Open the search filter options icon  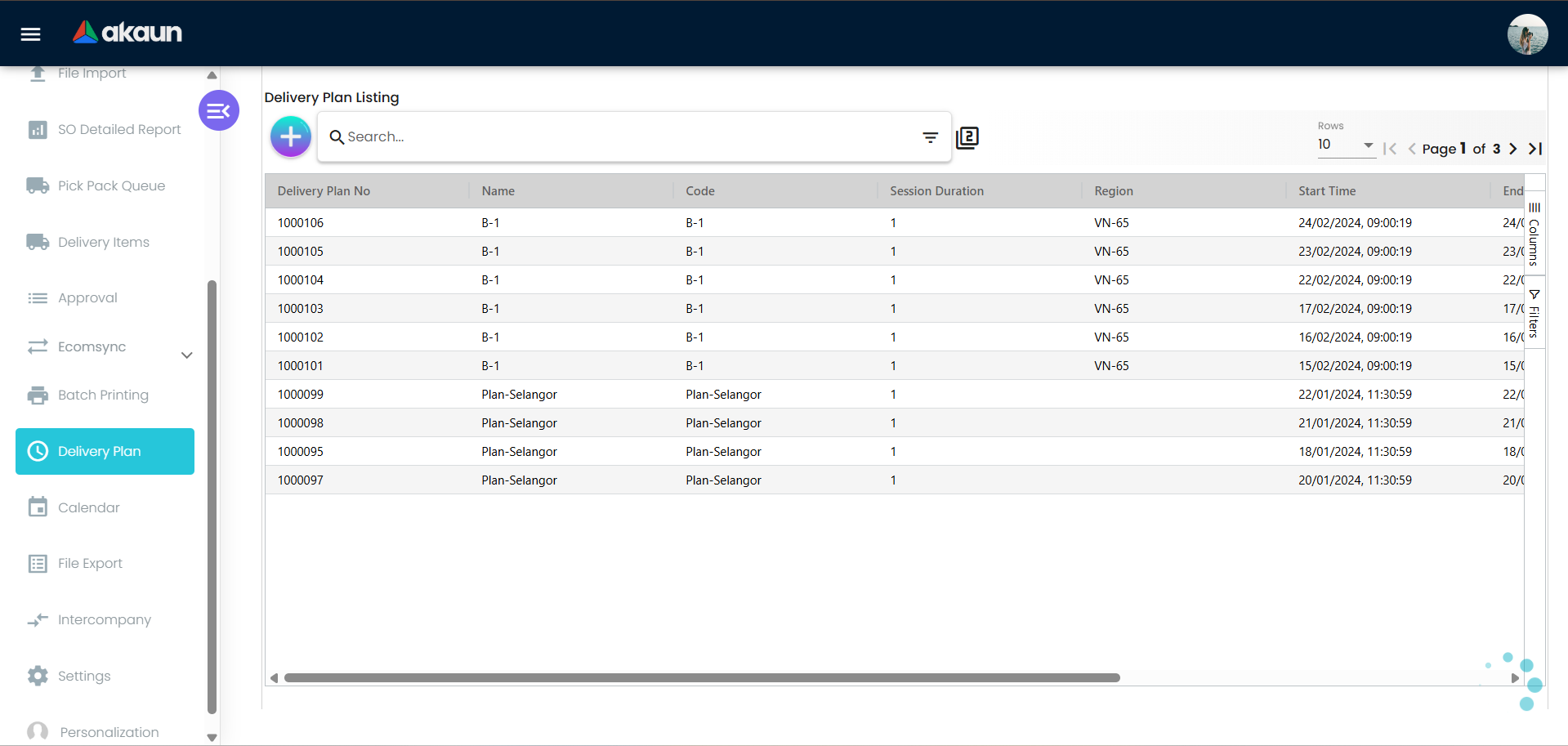coord(930,137)
